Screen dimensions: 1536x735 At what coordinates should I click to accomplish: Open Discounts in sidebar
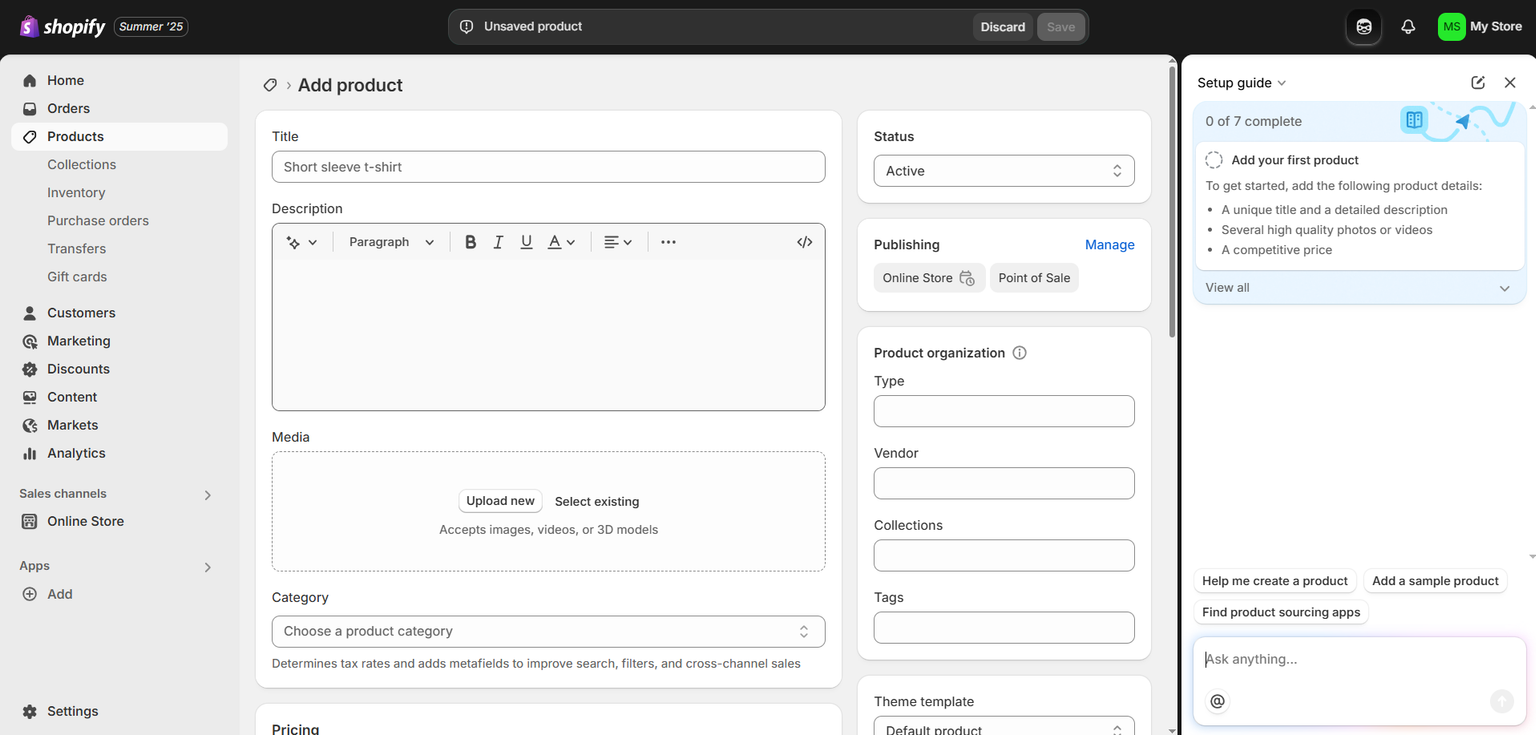pyautogui.click(x=119, y=369)
